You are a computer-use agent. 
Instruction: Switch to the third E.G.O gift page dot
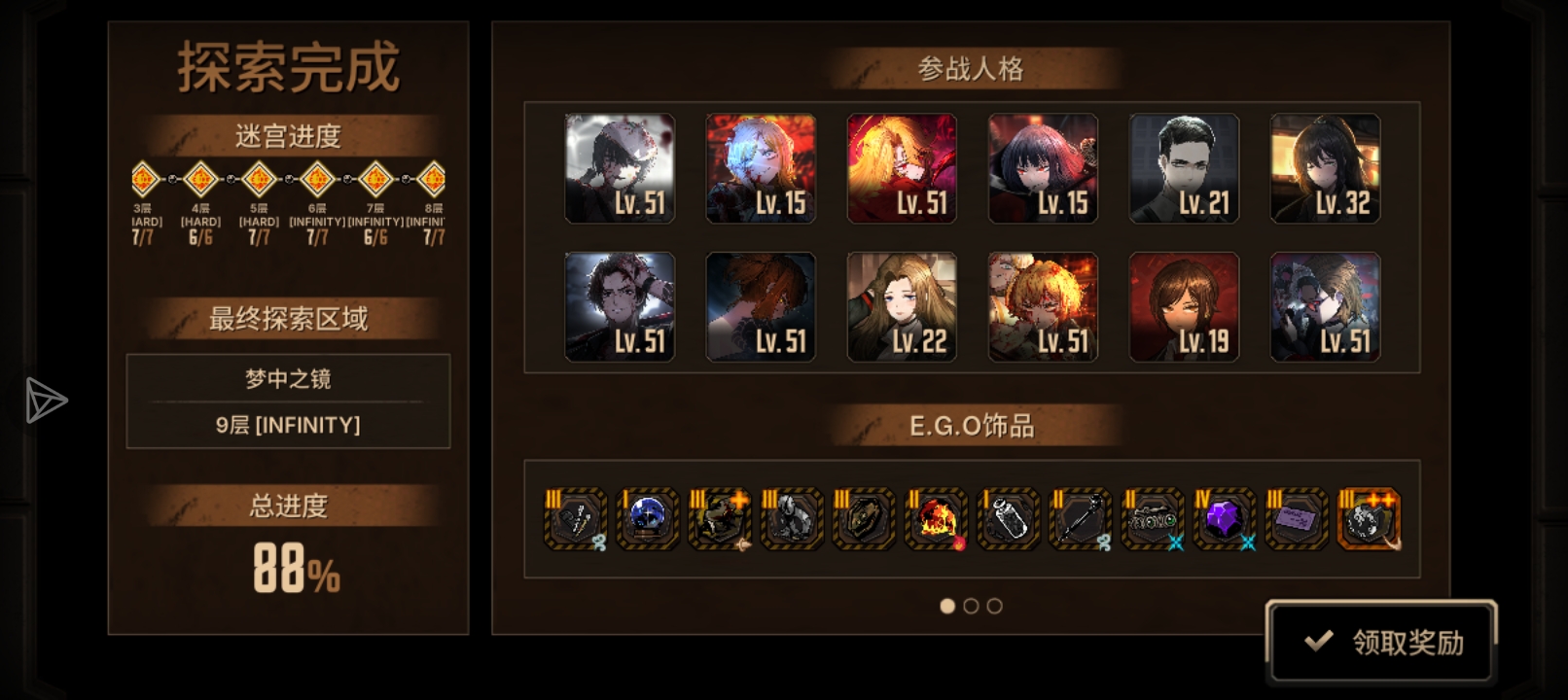[x=994, y=606]
